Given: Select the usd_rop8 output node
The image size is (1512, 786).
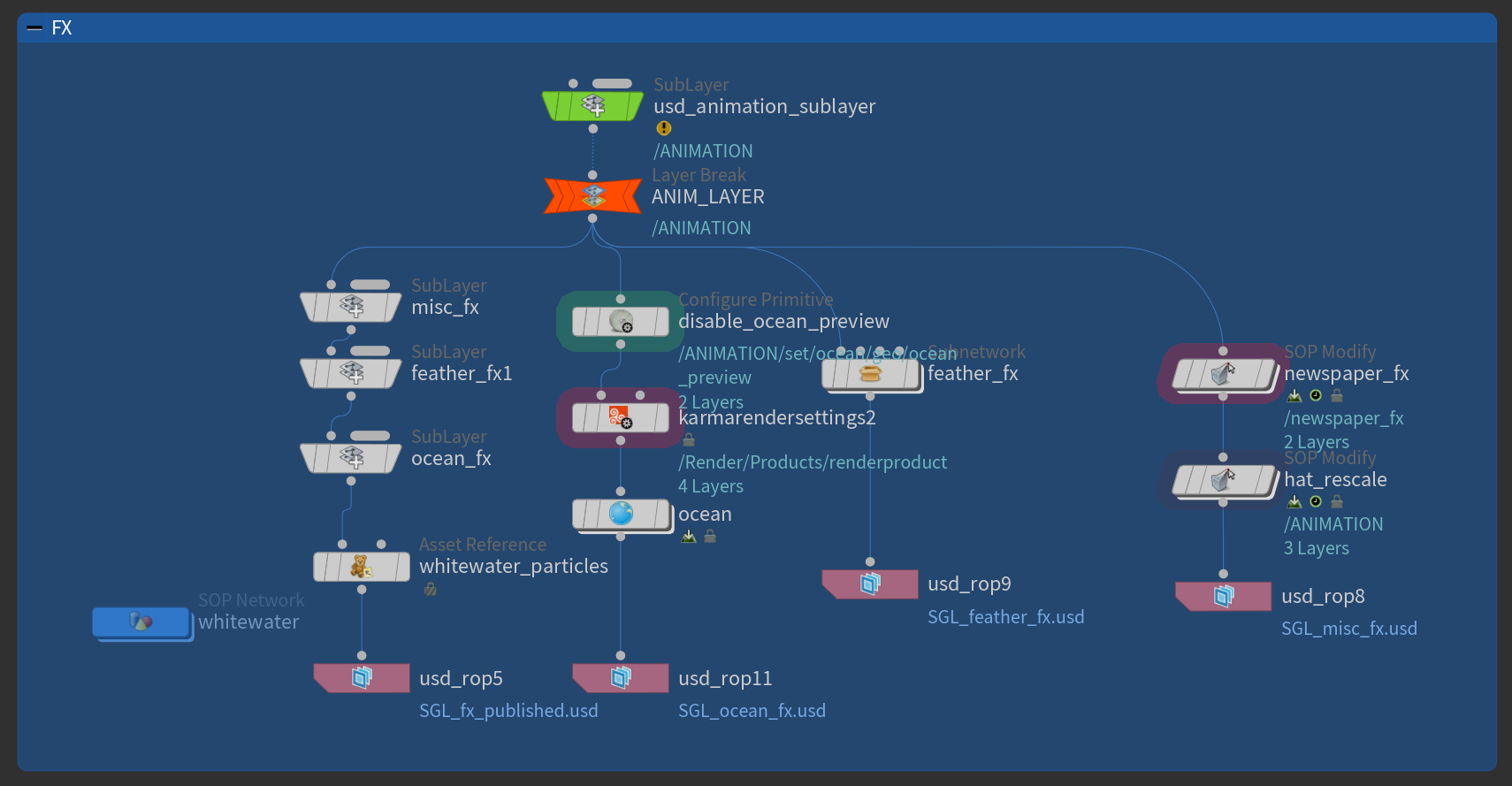Looking at the screenshot, I should tap(1224, 597).
